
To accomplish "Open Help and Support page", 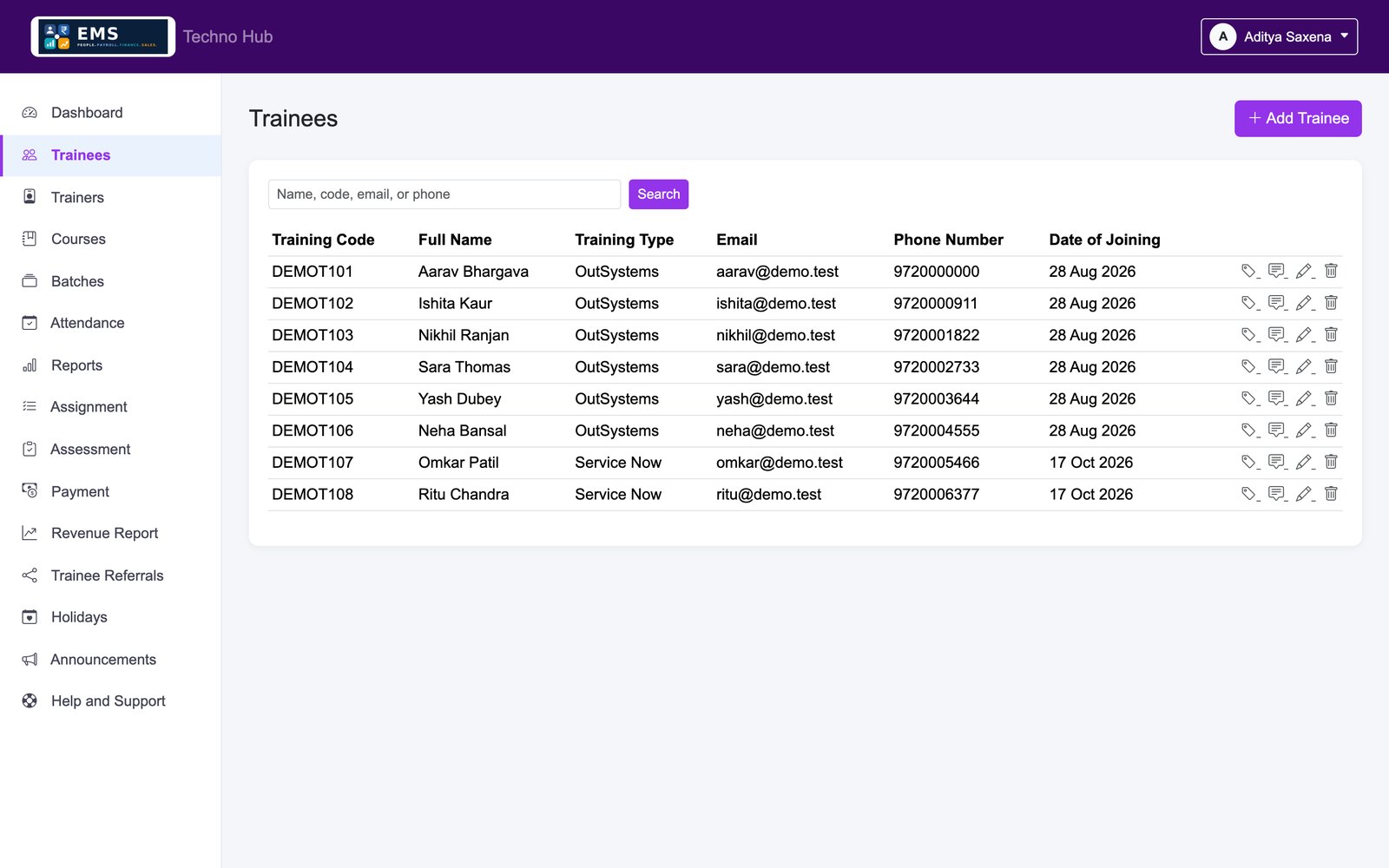I will coord(110,701).
